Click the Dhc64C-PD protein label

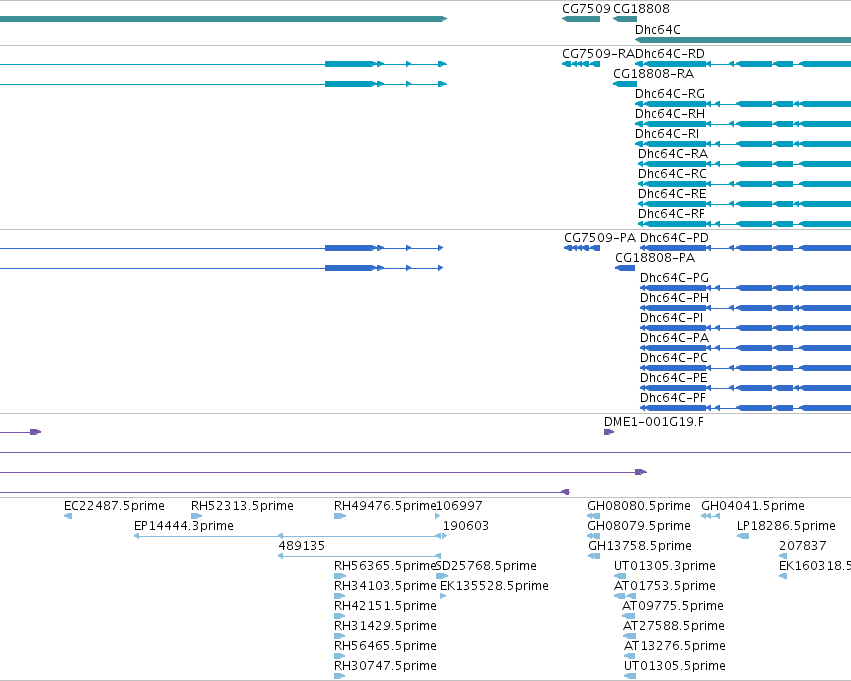click(674, 238)
